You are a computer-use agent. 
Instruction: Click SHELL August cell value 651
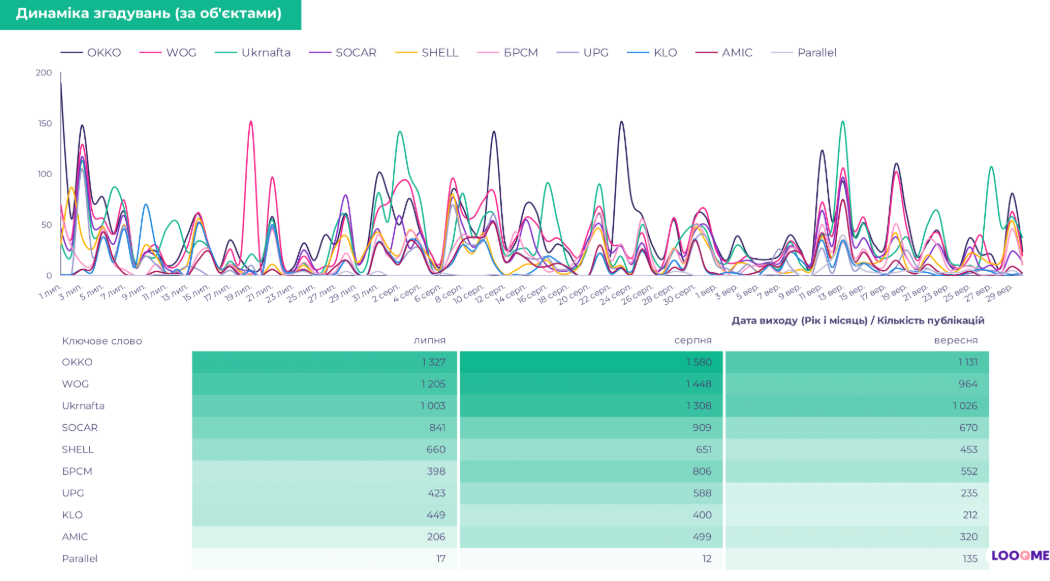702,450
